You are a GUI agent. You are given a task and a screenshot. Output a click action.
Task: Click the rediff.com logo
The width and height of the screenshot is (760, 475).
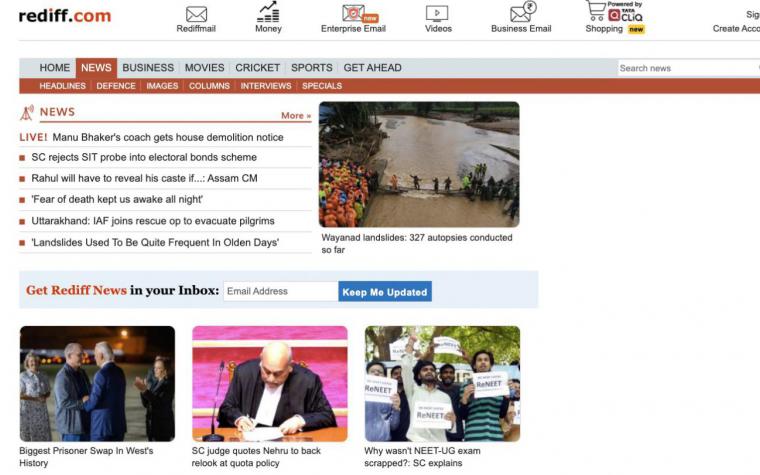point(64,16)
